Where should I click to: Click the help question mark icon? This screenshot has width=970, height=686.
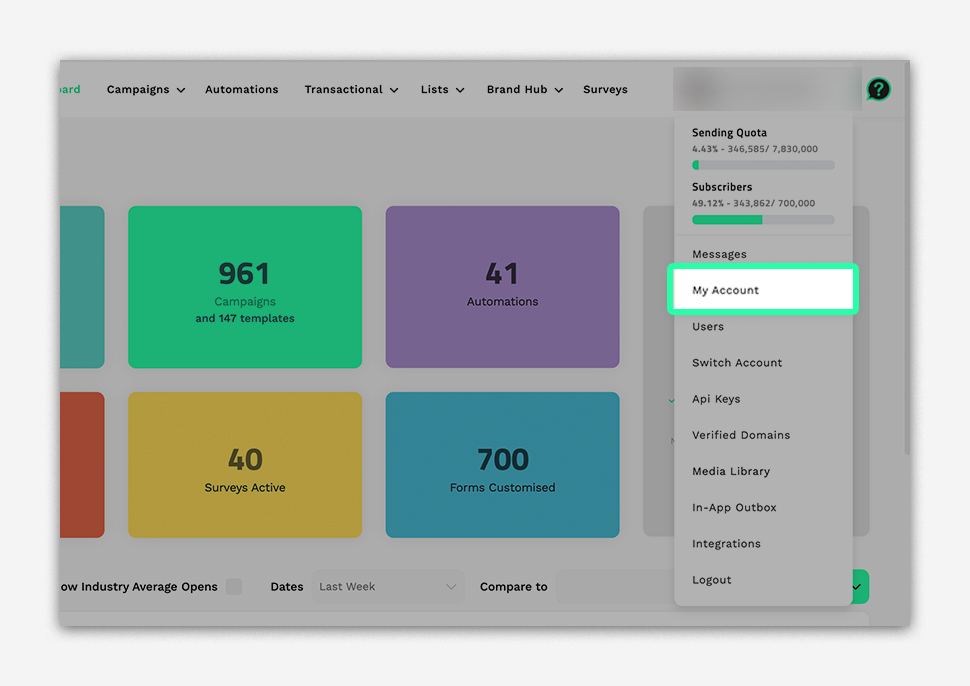tap(878, 90)
